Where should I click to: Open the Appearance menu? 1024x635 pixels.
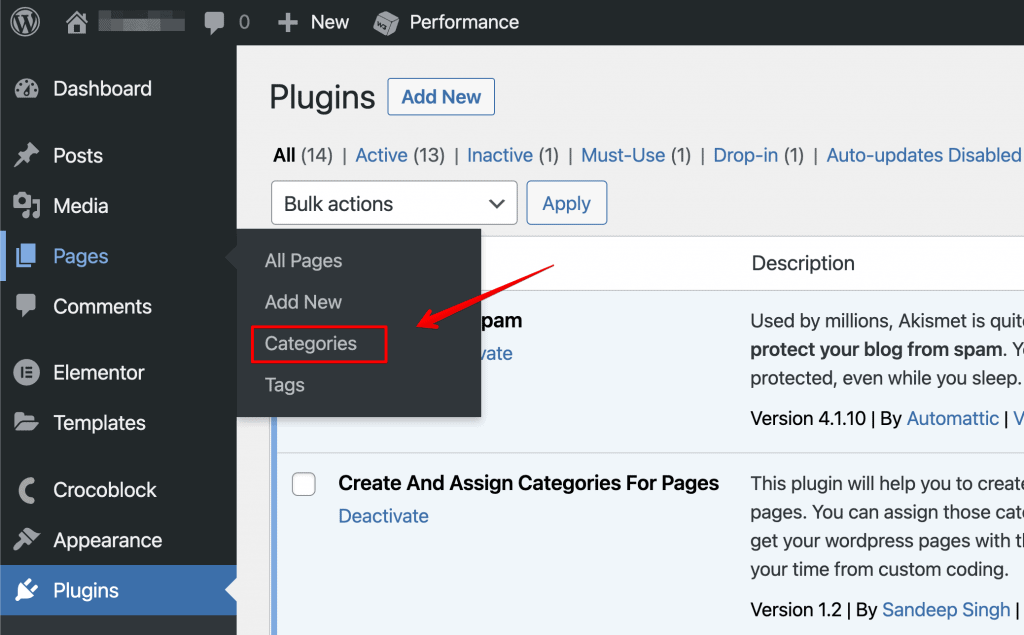point(108,540)
